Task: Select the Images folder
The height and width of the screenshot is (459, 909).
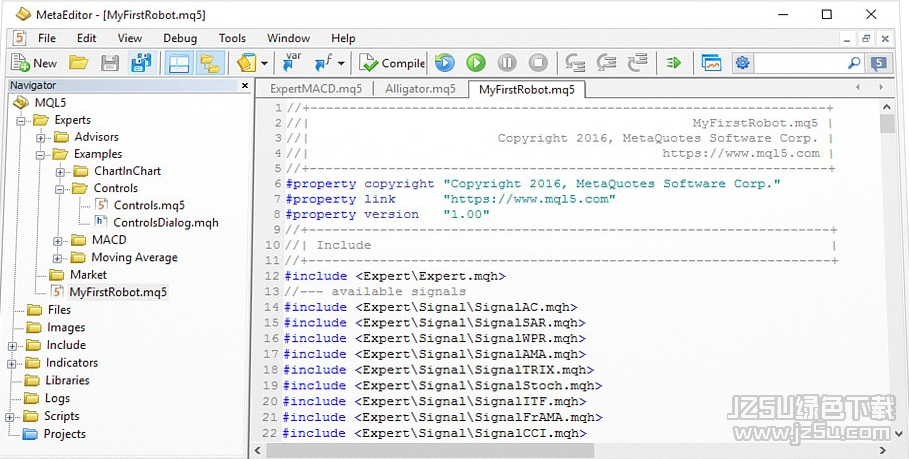Action: click(x=66, y=327)
